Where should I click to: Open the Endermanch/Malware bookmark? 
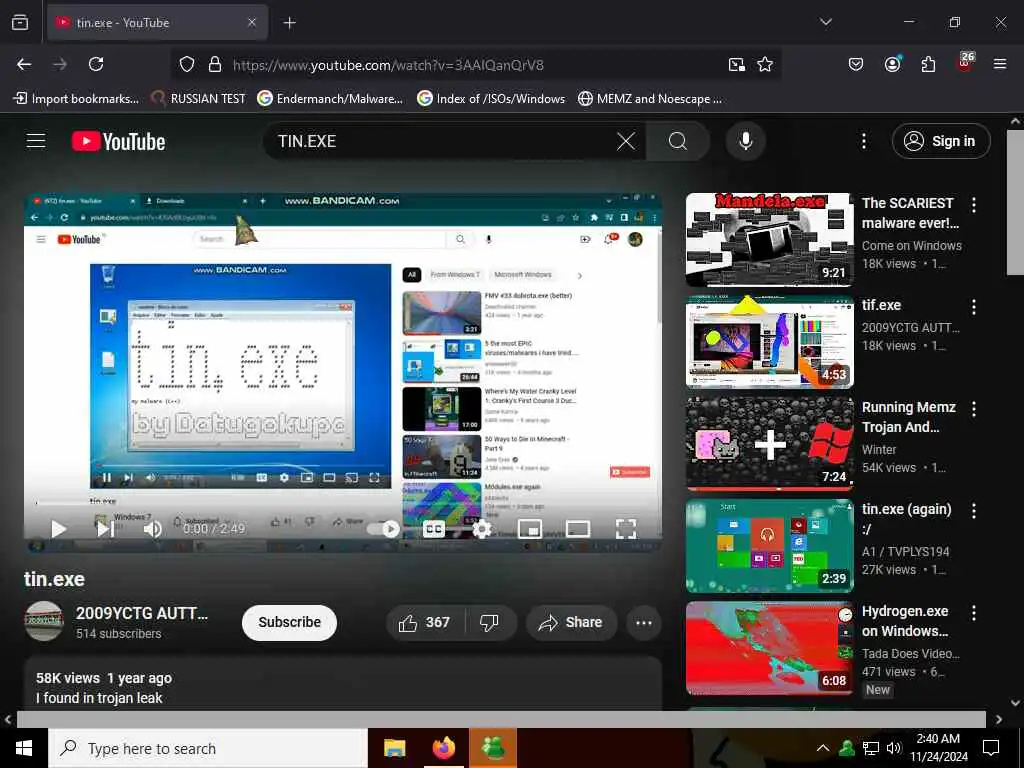(x=330, y=99)
